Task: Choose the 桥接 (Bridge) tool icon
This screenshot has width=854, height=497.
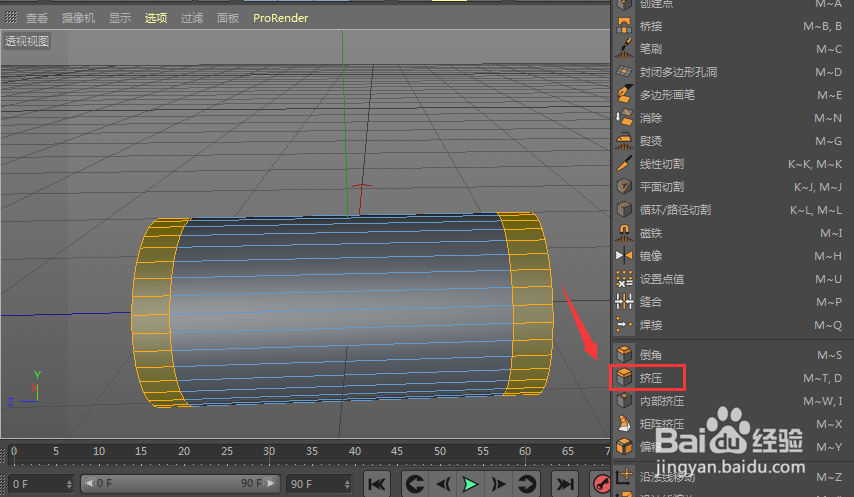Action: (x=624, y=26)
